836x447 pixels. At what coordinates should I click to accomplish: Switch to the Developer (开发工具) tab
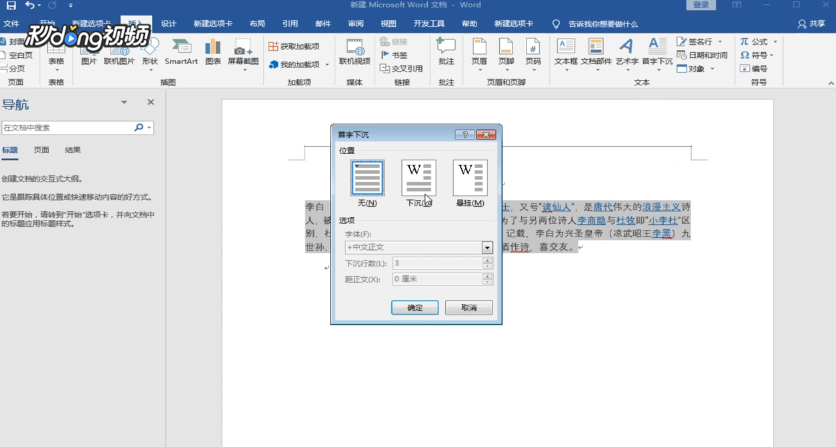click(x=429, y=23)
